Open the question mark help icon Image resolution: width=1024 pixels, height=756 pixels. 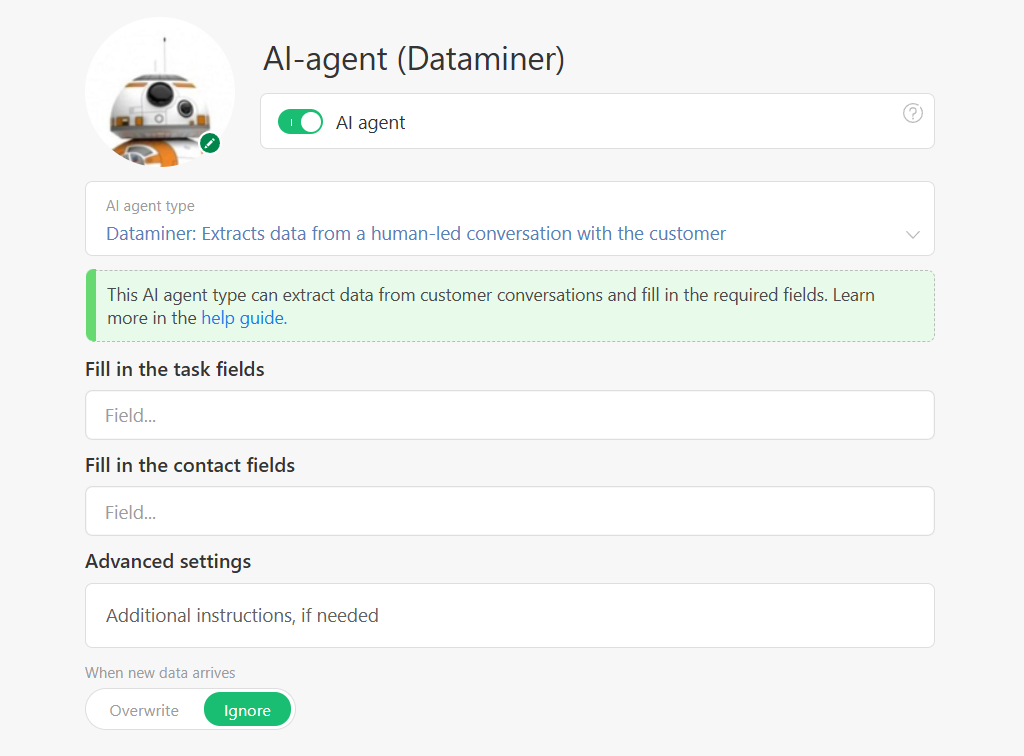913,113
